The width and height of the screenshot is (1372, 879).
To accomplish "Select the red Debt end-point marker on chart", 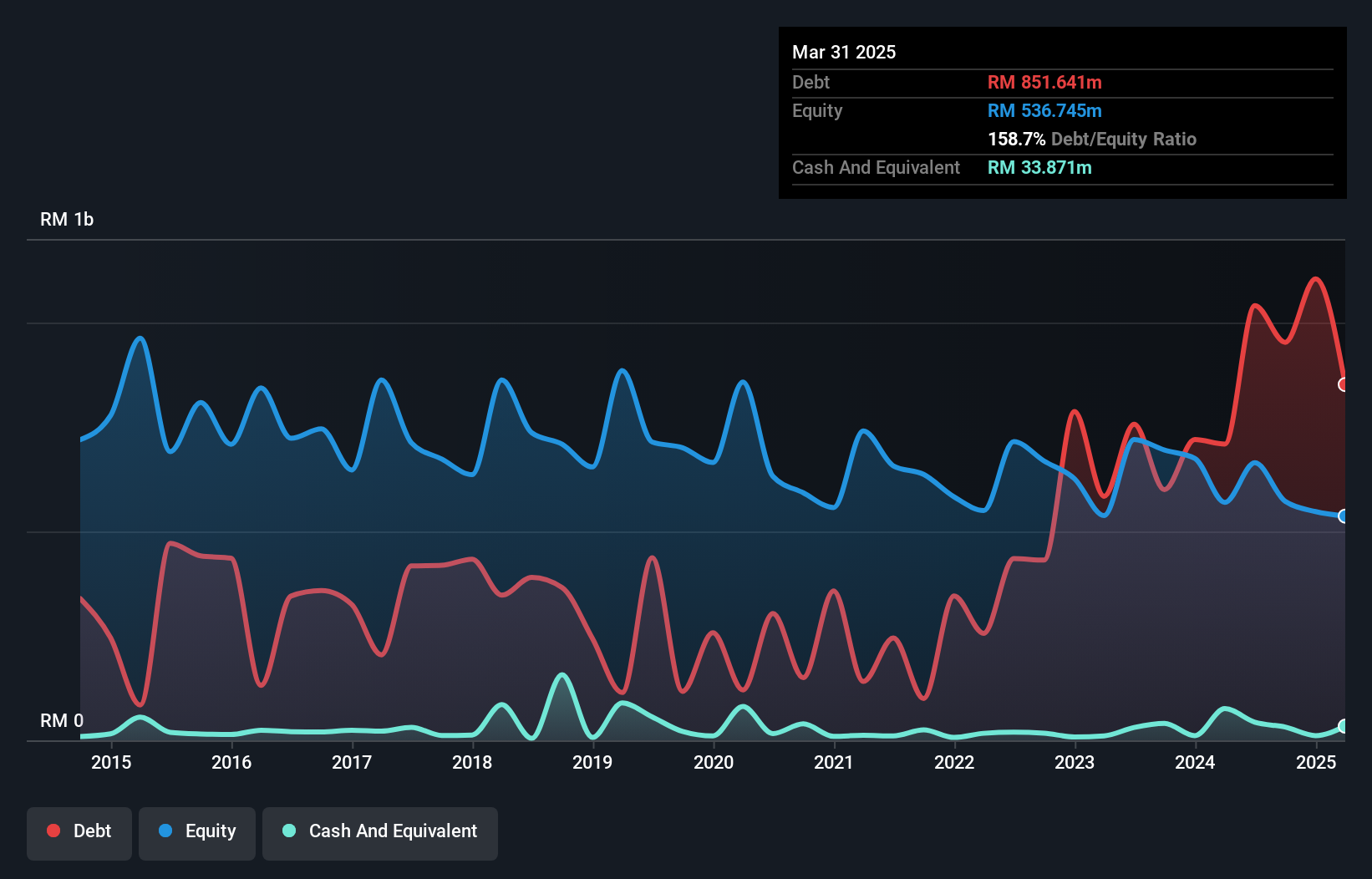I will pyautogui.click(x=1344, y=385).
